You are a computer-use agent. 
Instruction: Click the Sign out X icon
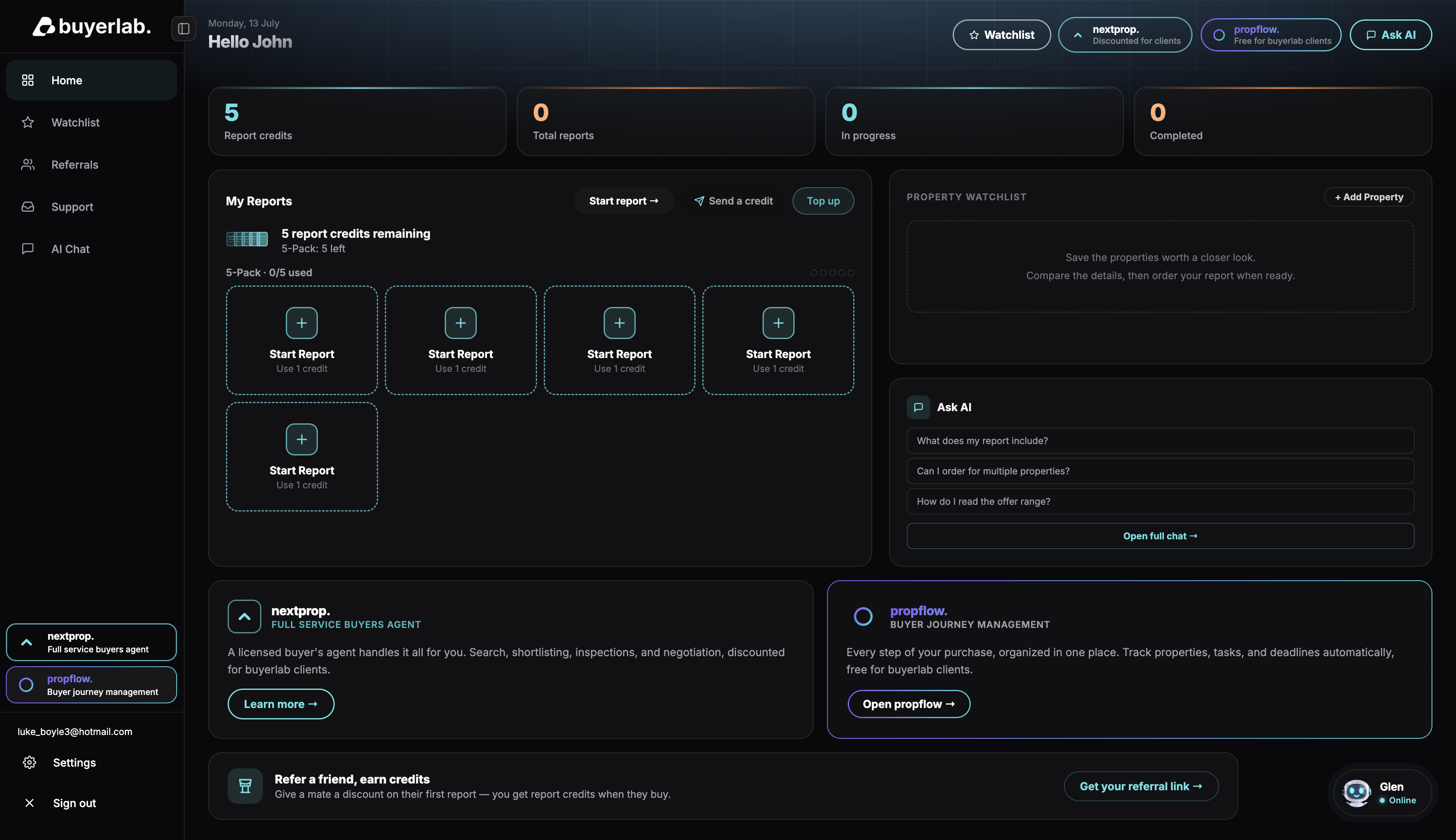pos(30,803)
